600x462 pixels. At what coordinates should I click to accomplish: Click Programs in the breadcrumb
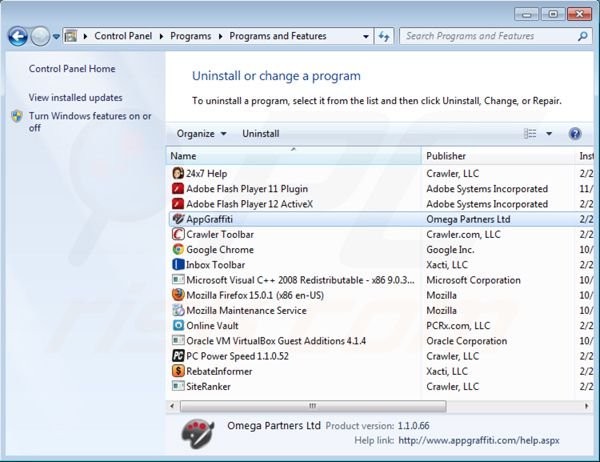191,36
